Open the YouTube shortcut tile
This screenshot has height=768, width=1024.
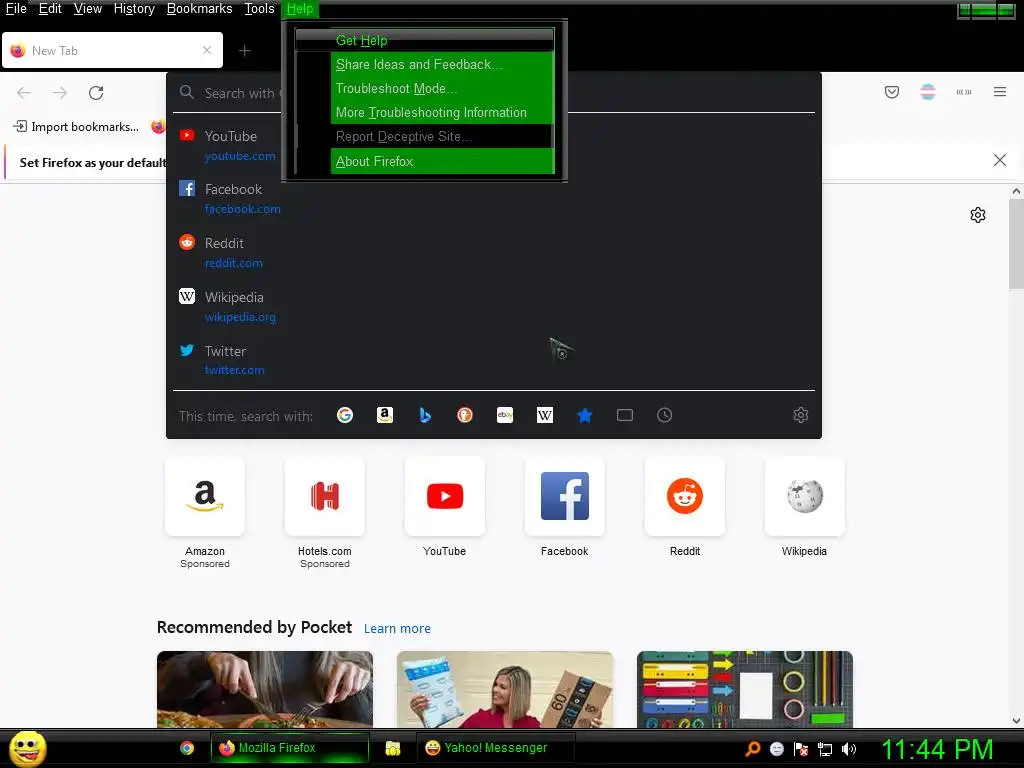point(445,496)
